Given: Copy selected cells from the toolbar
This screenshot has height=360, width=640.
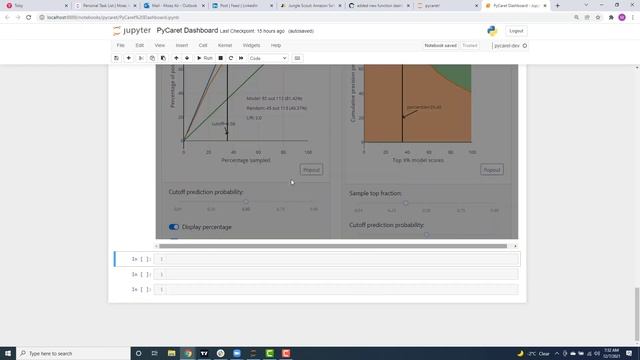Looking at the screenshot, I should click(x=152, y=58).
